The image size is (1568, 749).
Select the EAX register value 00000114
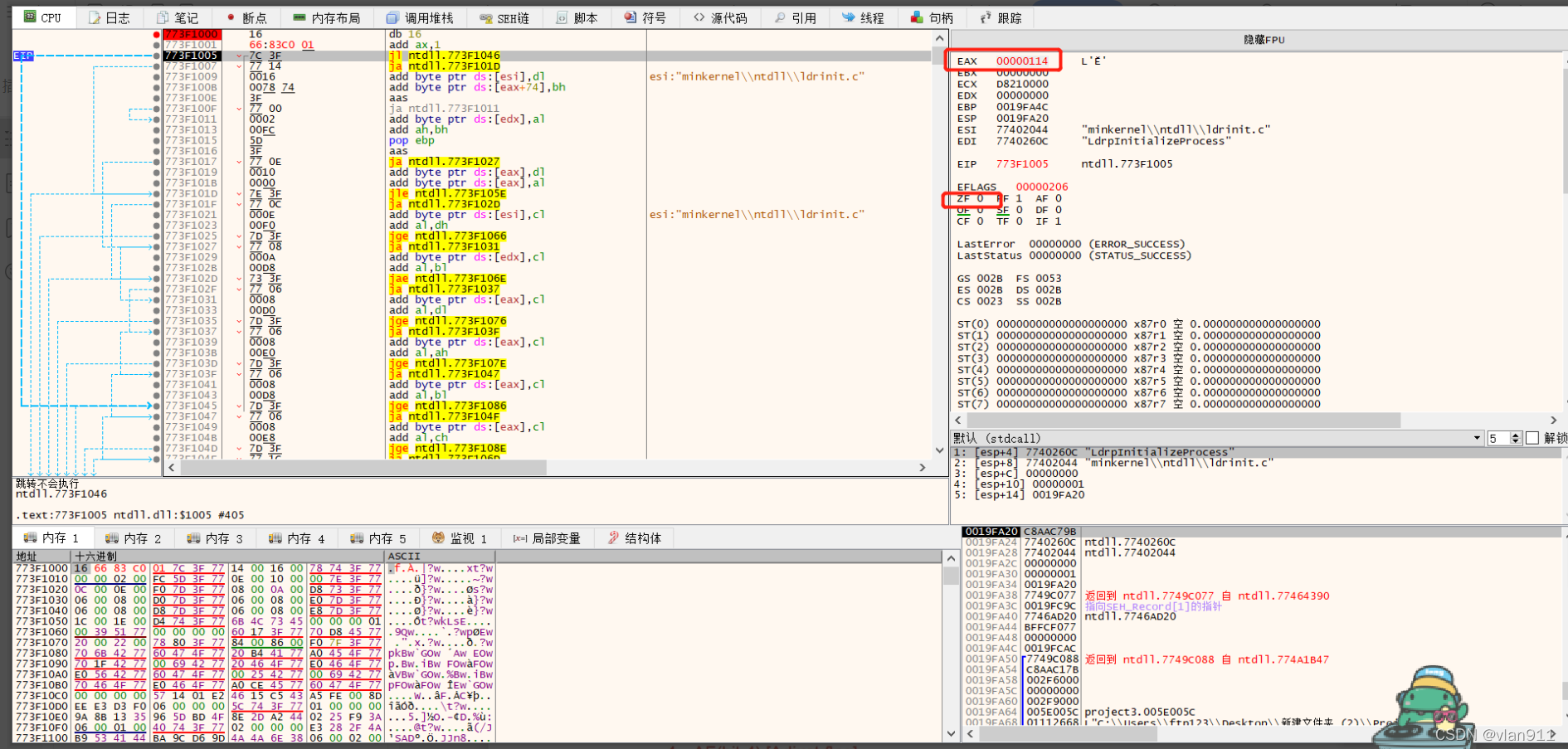[1022, 61]
